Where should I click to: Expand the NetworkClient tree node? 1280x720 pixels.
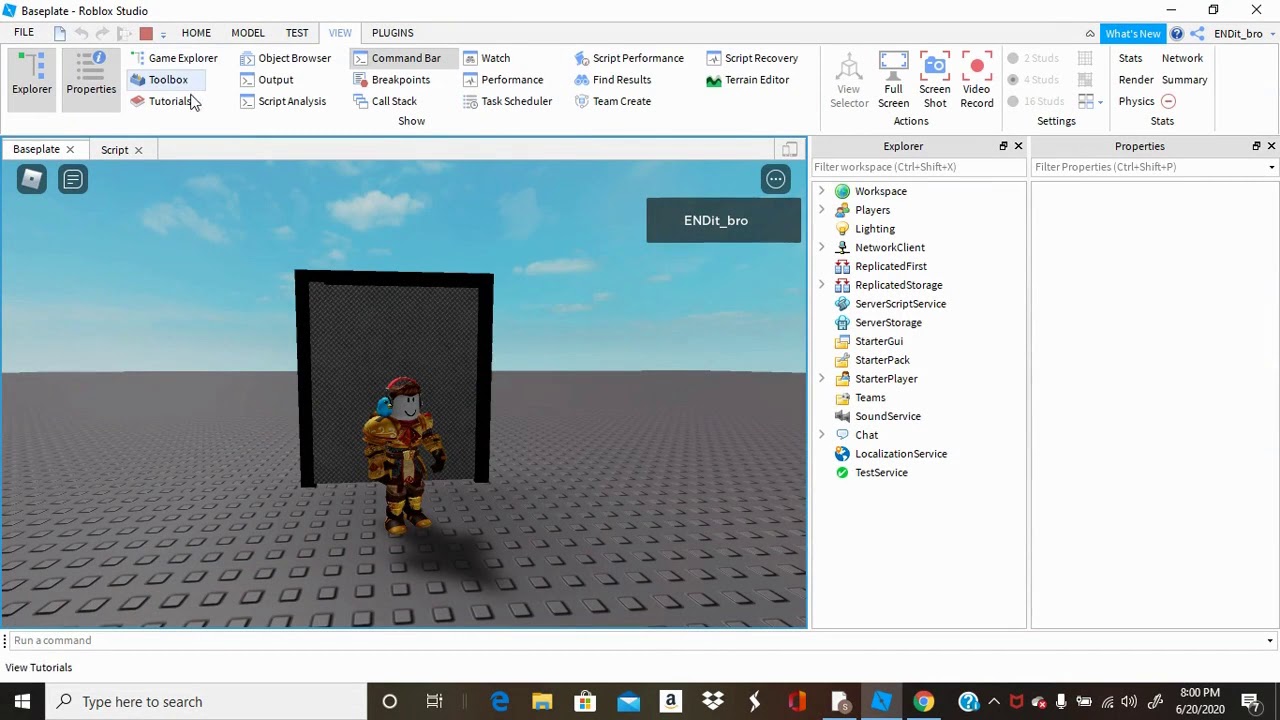(822, 247)
